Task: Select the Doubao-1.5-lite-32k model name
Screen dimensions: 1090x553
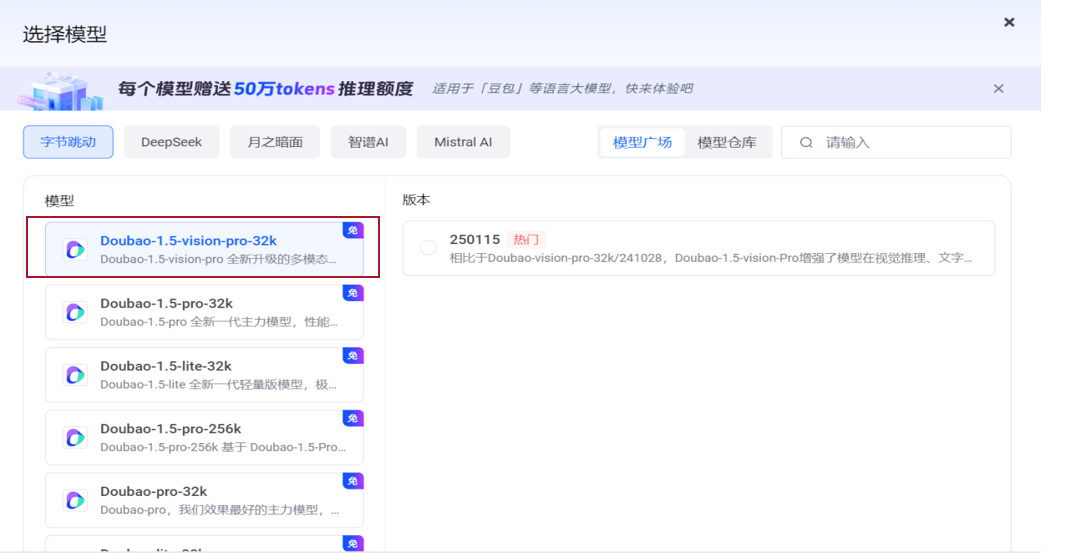Action: 165,365
